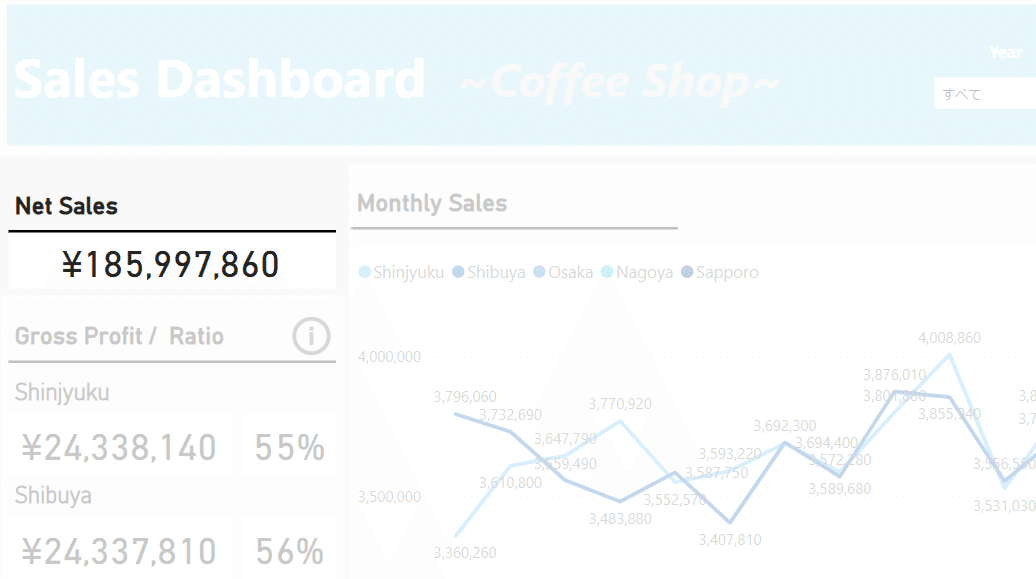This screenshot has width=1036, height=579.
Task: Click the Nagoya legend marker
Action: coord(607,272)
